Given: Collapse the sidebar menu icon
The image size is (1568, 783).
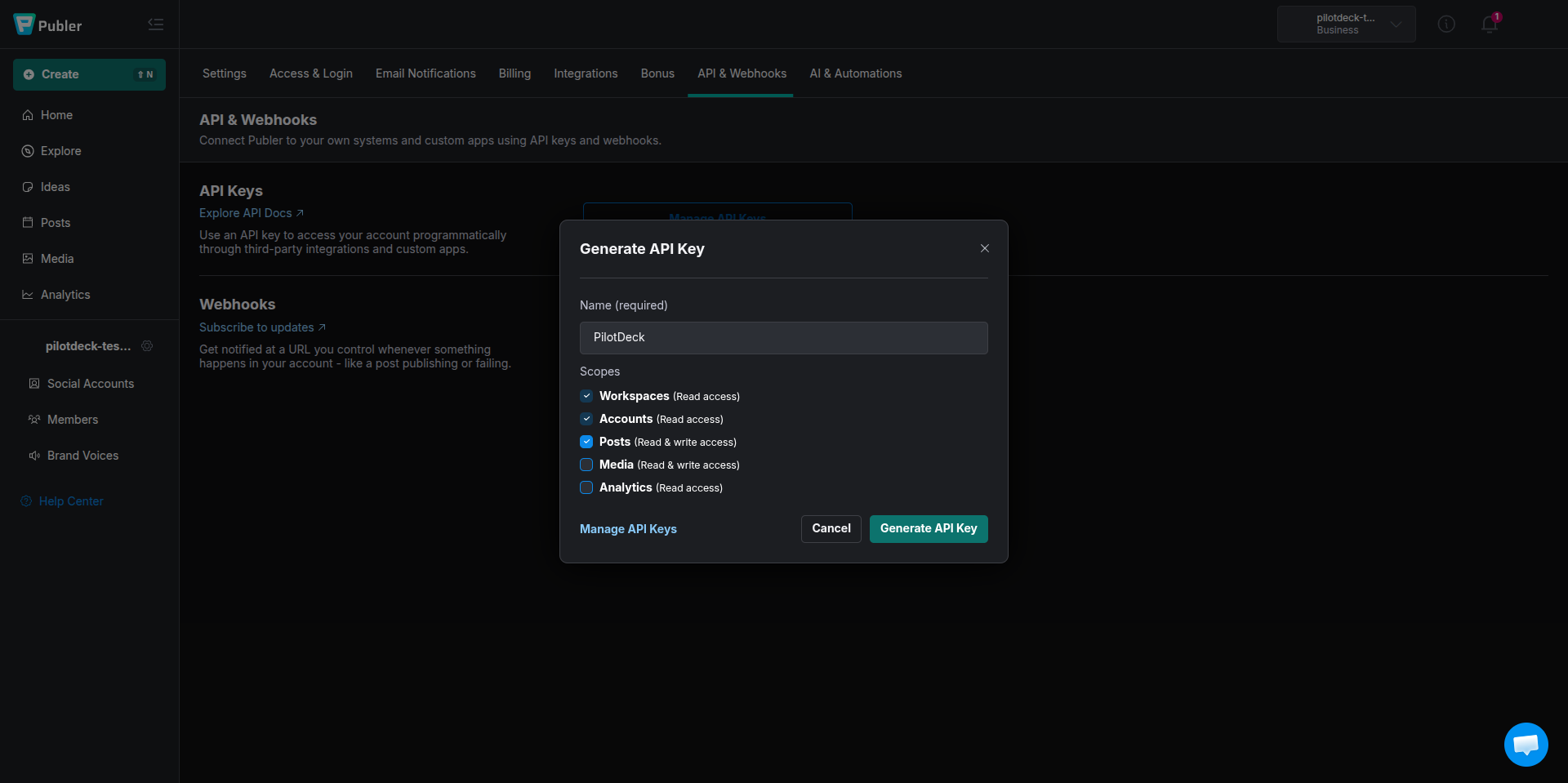Looking at the screenshot, I should click(156, 24).
